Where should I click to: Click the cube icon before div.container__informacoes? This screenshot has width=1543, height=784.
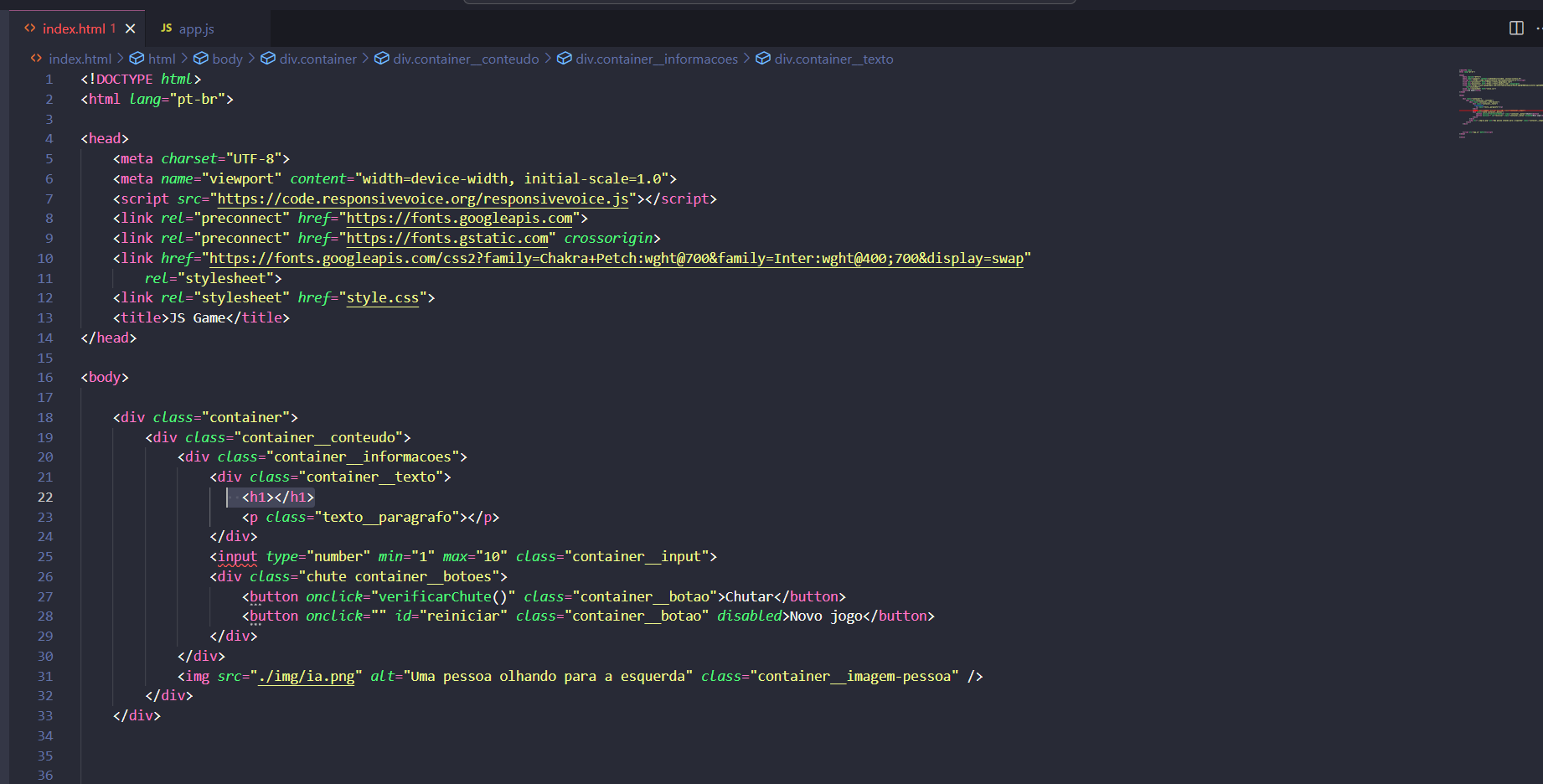click(x=565, y=59)
